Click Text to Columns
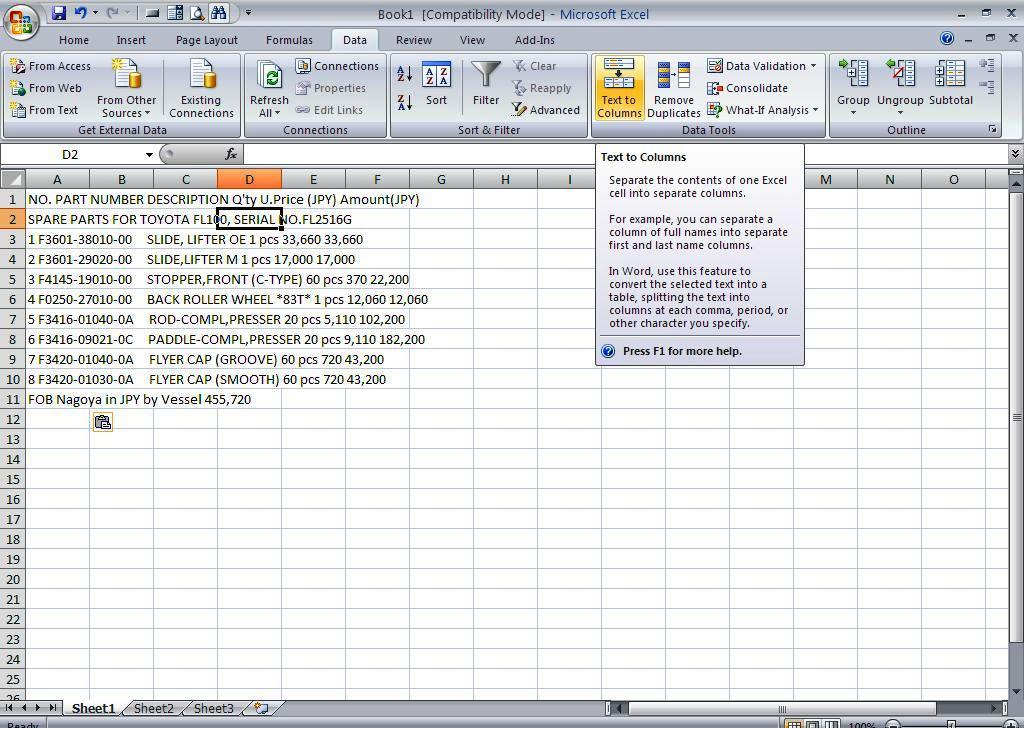1024x736 pixels. click(618, 89)
